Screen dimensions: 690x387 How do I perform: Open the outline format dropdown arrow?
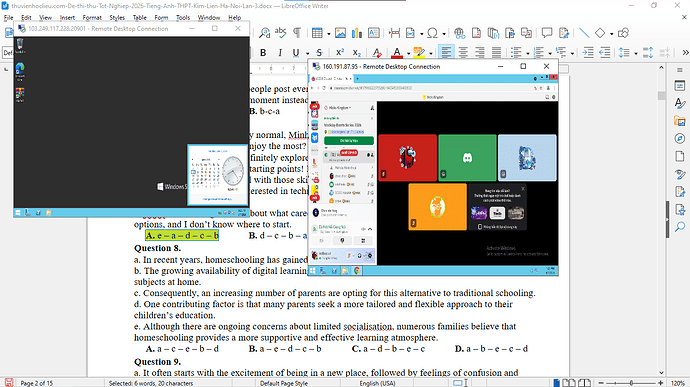(x=572, y=54)
